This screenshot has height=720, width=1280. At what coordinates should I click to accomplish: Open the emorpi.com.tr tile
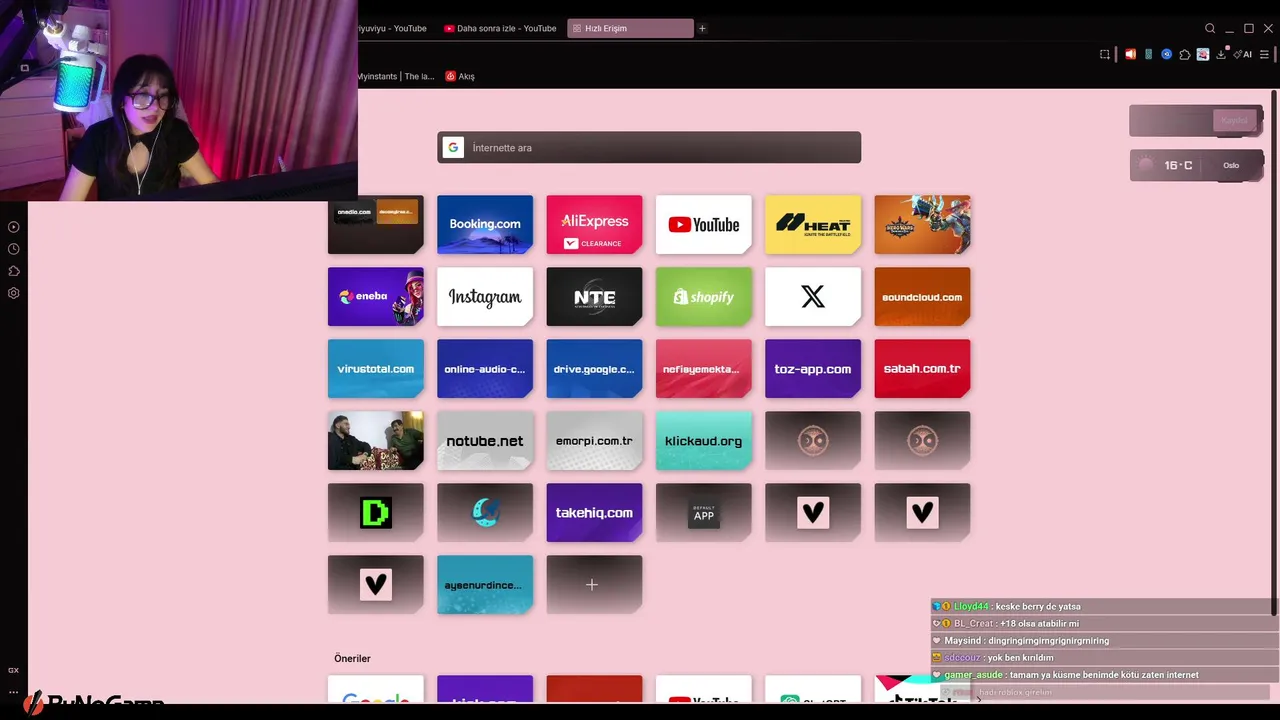pyautogui.click(x=594, y=440)
